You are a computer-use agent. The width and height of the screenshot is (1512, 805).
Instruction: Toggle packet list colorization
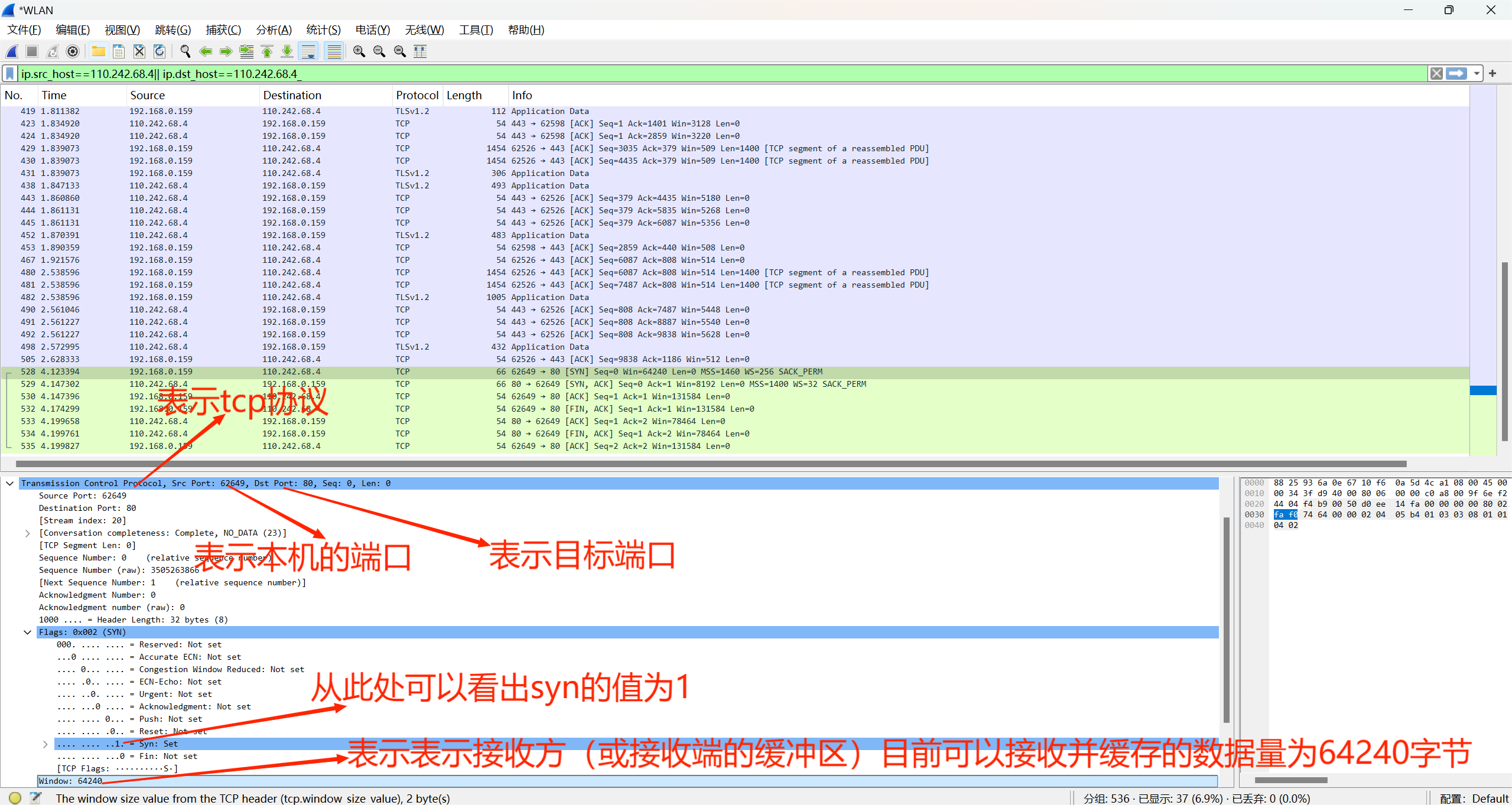[x=334, y=51]
